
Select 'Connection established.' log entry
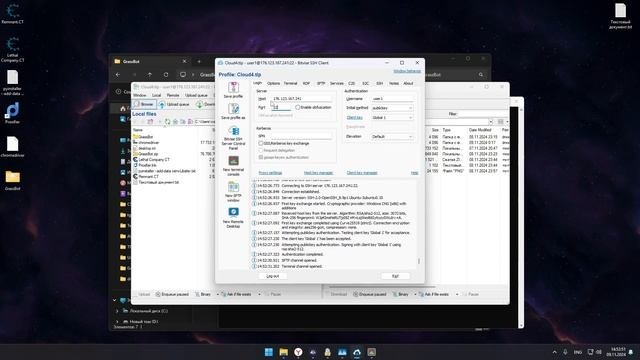[x=300, y=191]
